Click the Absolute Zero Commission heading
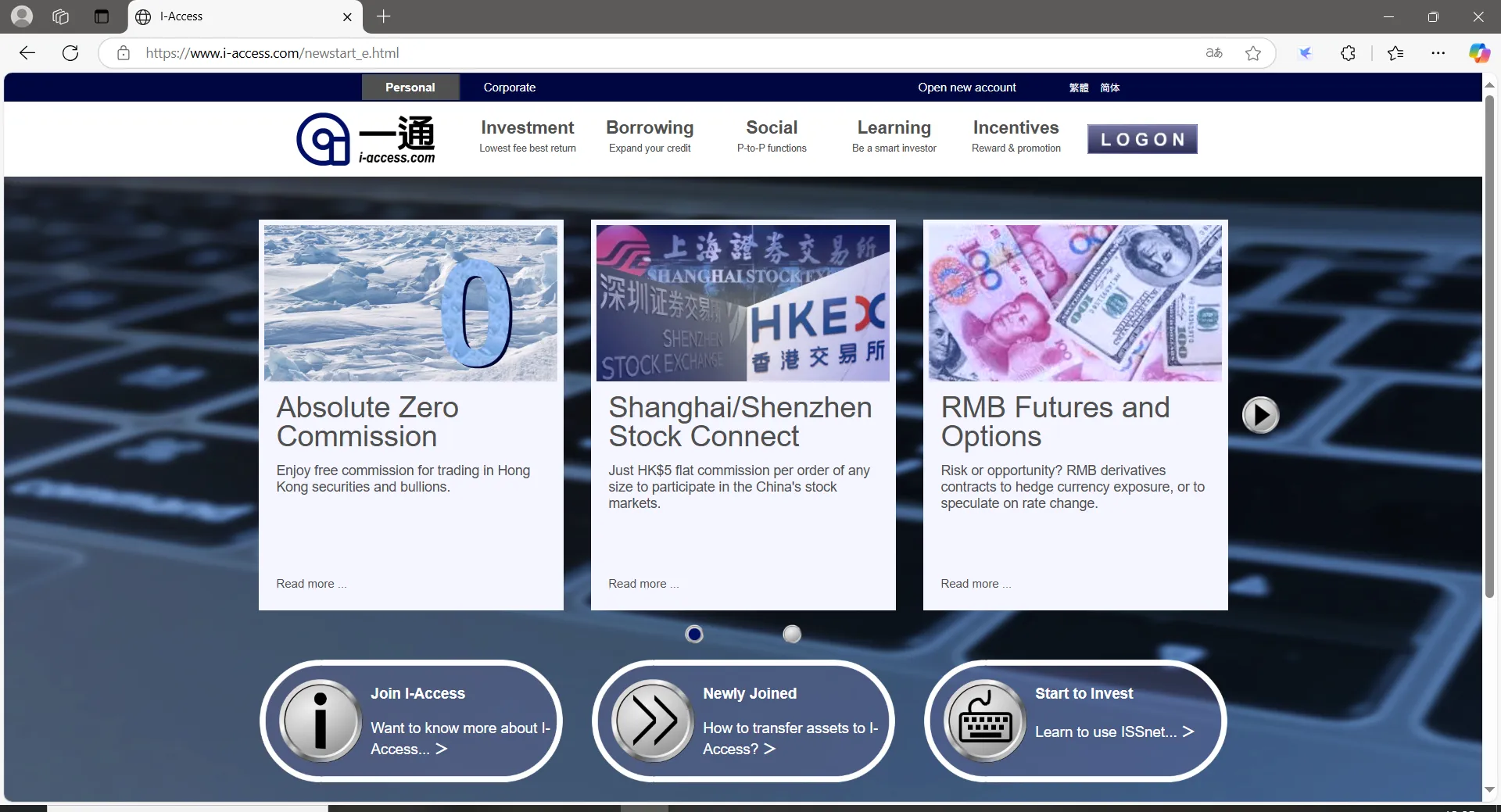The width and height of the screenshot is (1501, 812). point(367,422)
